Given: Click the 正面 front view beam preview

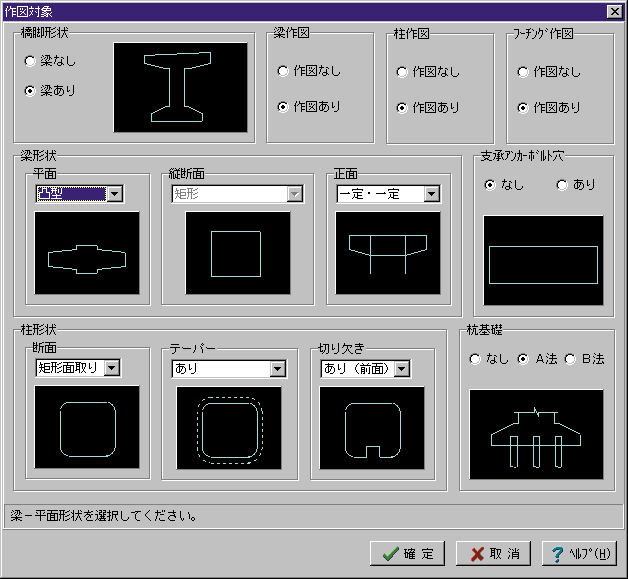Looking at the screenshot, I should pos(388,253).
